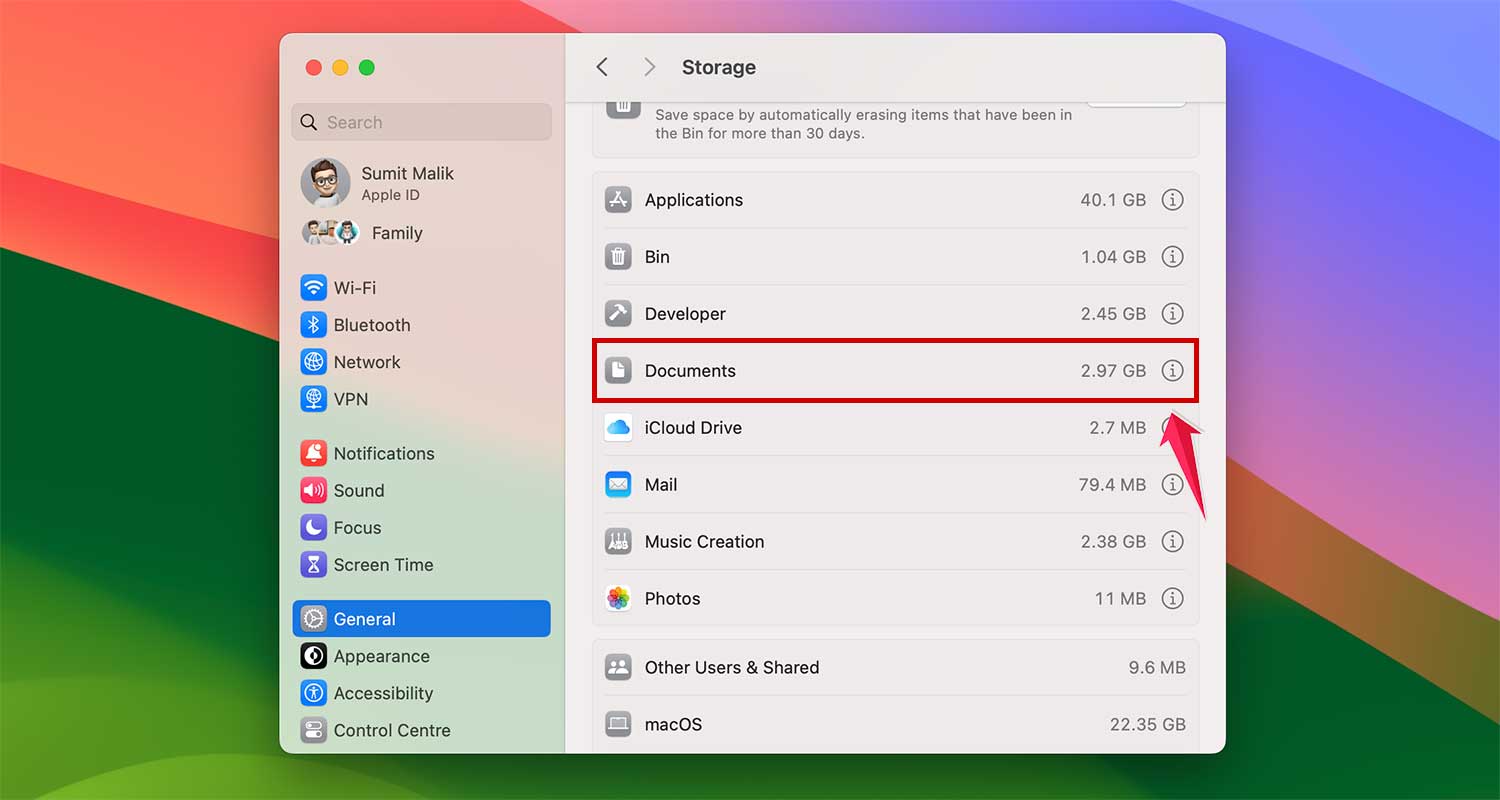Click the Search field
The width and height of the screenshot is (1500, 800).
point(421,121)
